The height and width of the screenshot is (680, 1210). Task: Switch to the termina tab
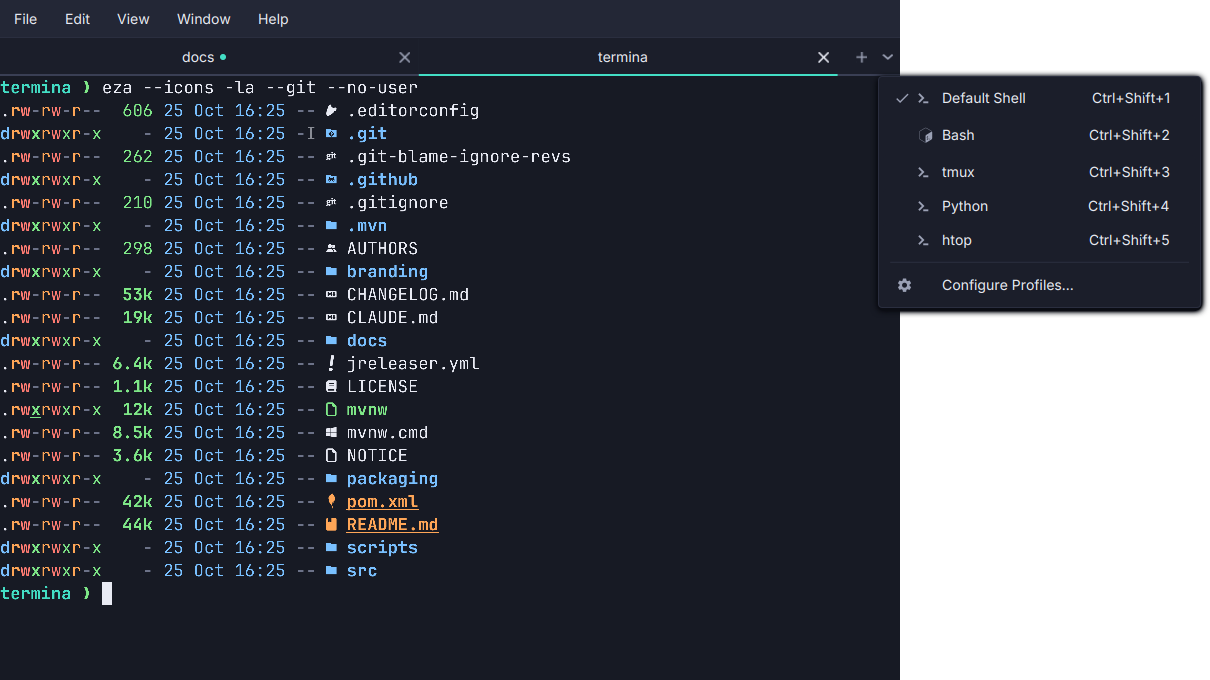628,57
